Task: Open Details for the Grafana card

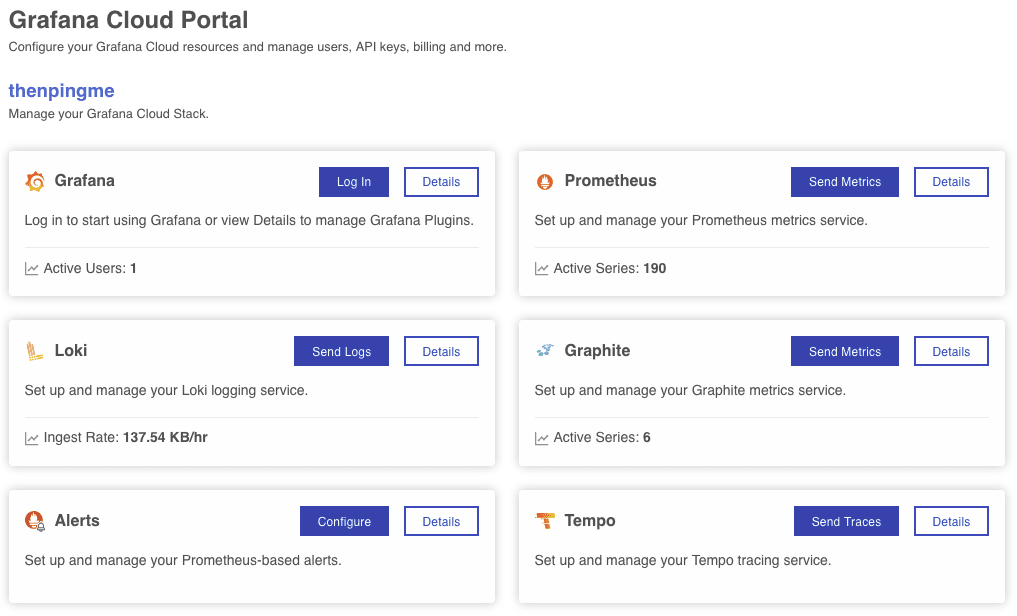Action: [x=441, y=182]
